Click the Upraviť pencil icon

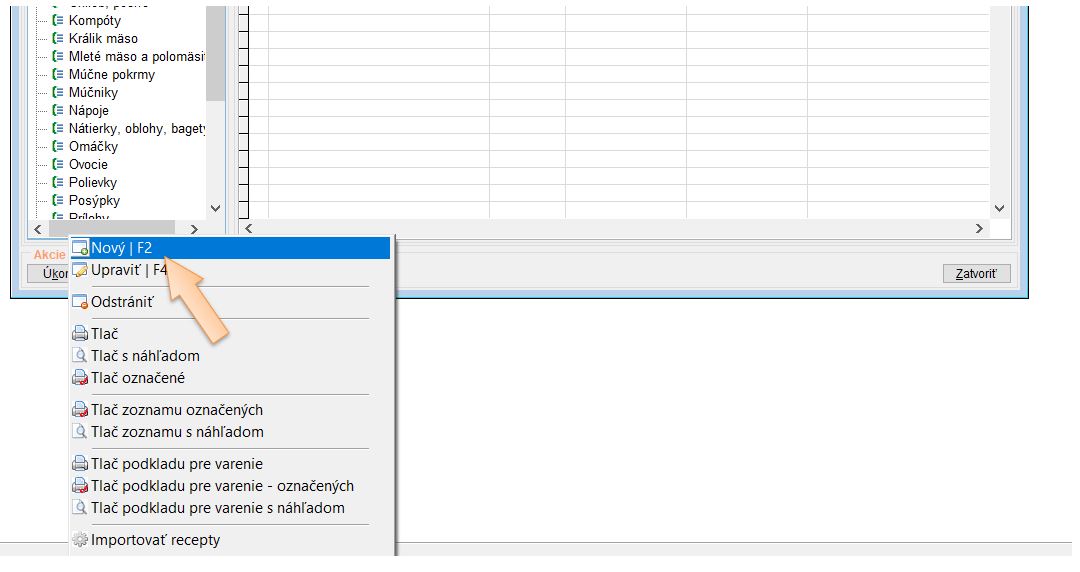click(80, 270)
